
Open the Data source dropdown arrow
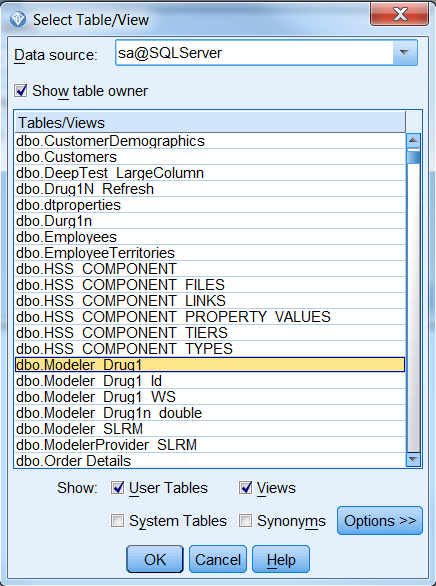tap(405, 53)
